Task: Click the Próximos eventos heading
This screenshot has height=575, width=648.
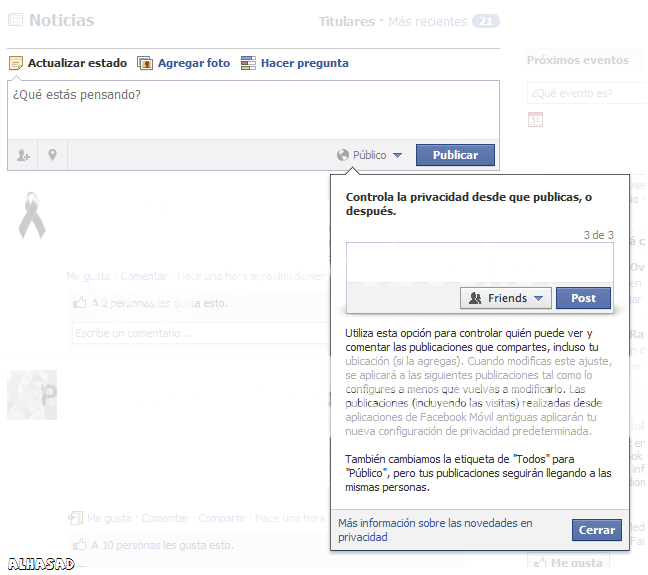Action: (x=578, y=60)
